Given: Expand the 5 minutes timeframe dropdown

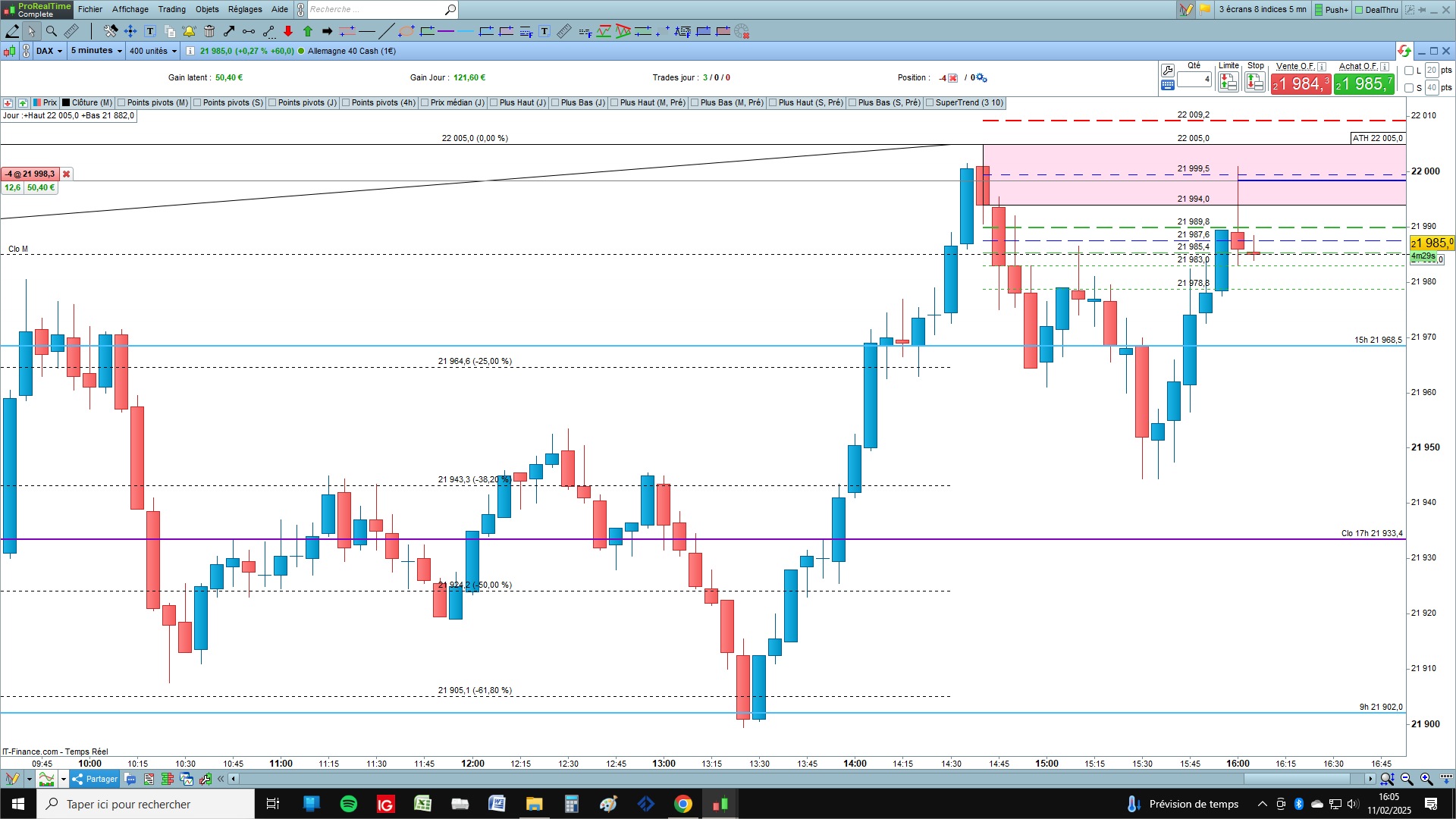Looking at the screenshot, I should tap(96, 51).
